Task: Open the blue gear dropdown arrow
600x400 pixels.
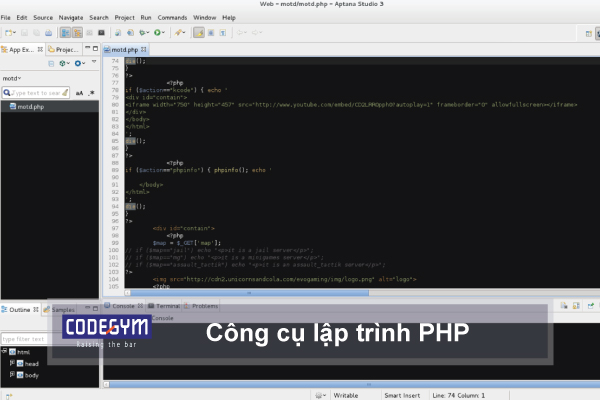Action: click(83, 63)
